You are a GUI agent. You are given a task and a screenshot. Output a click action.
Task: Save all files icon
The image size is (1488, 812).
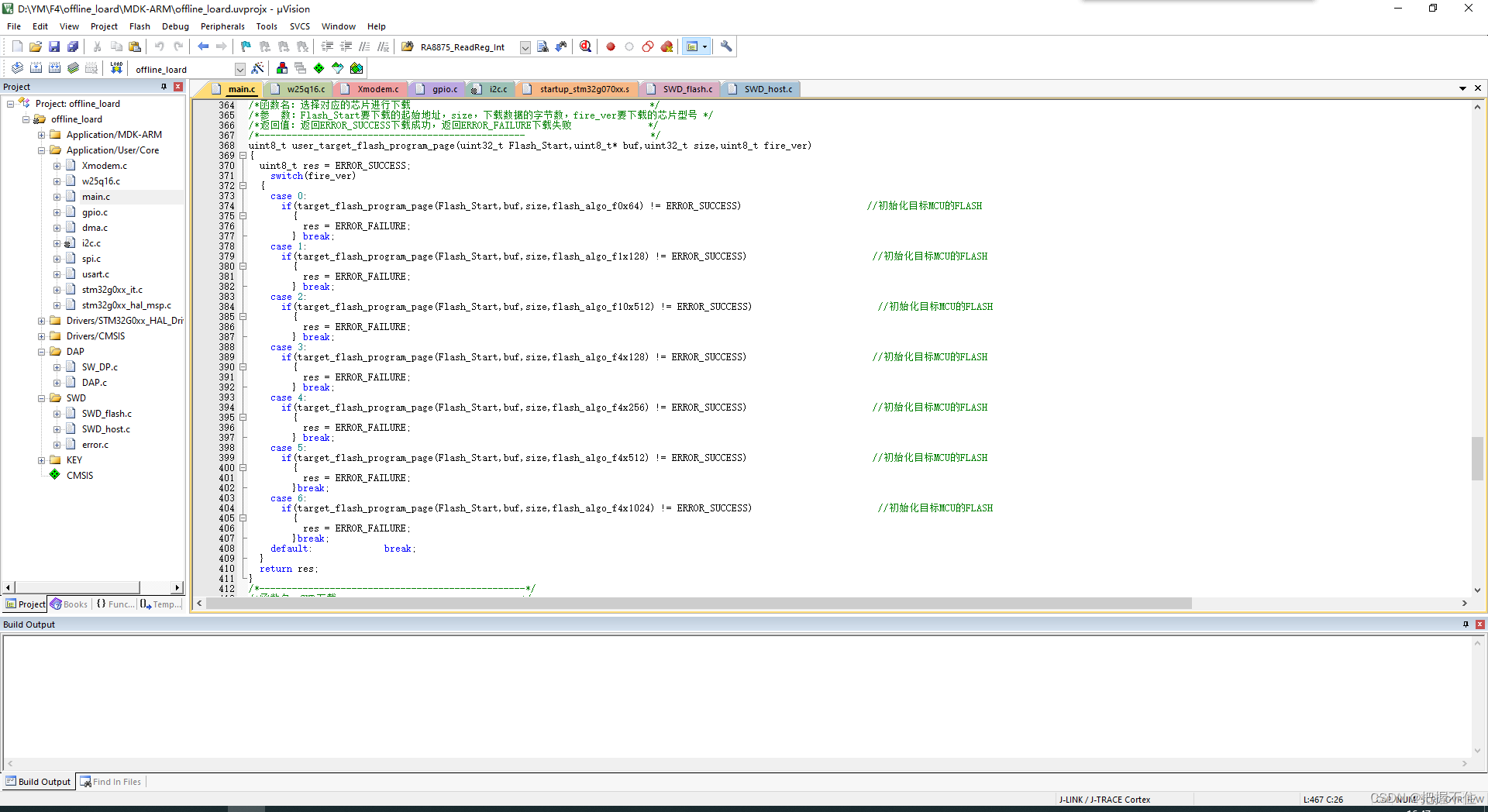click(x=73, y=46)
